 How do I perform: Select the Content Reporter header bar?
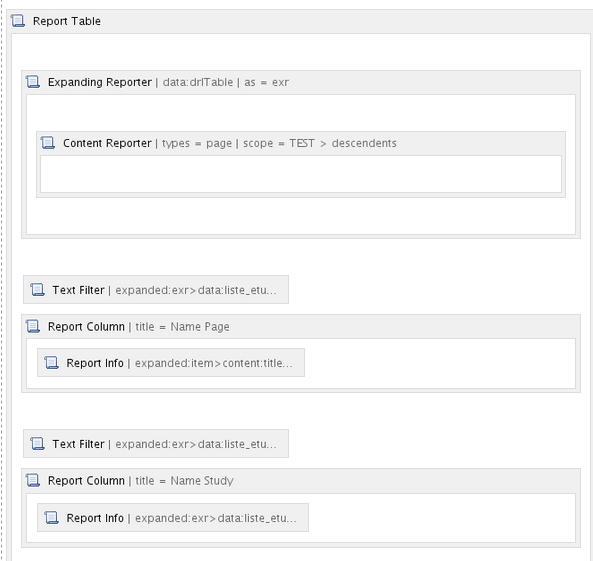301,143
